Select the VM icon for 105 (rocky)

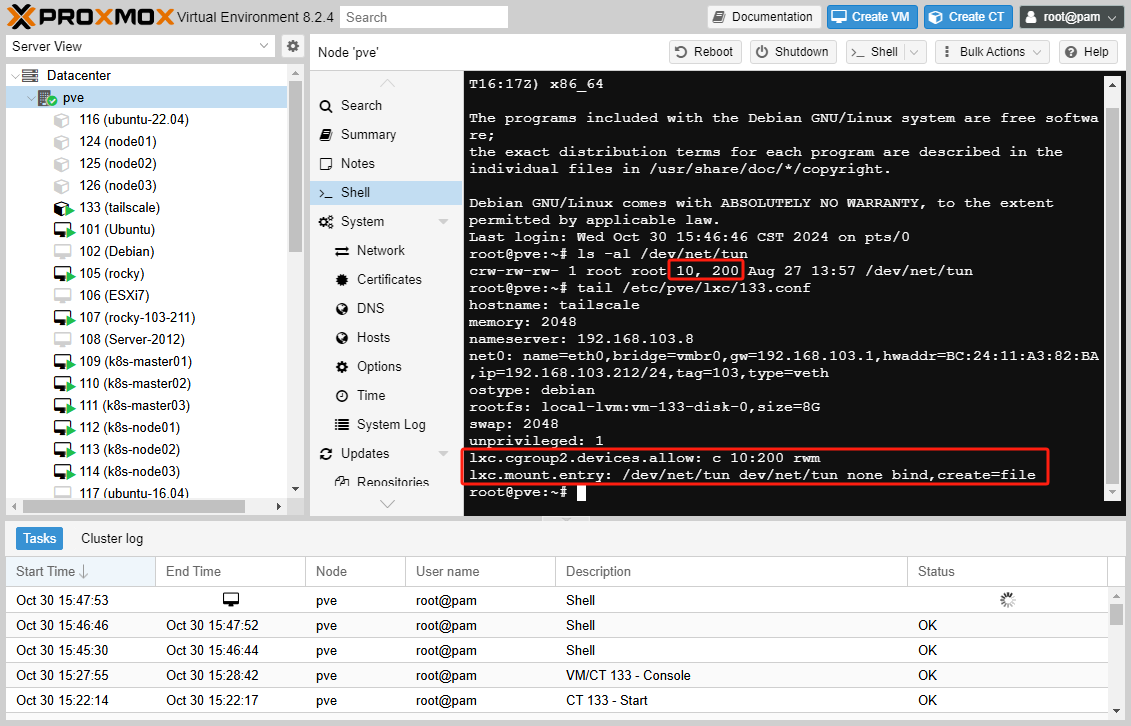coord(63,274)
